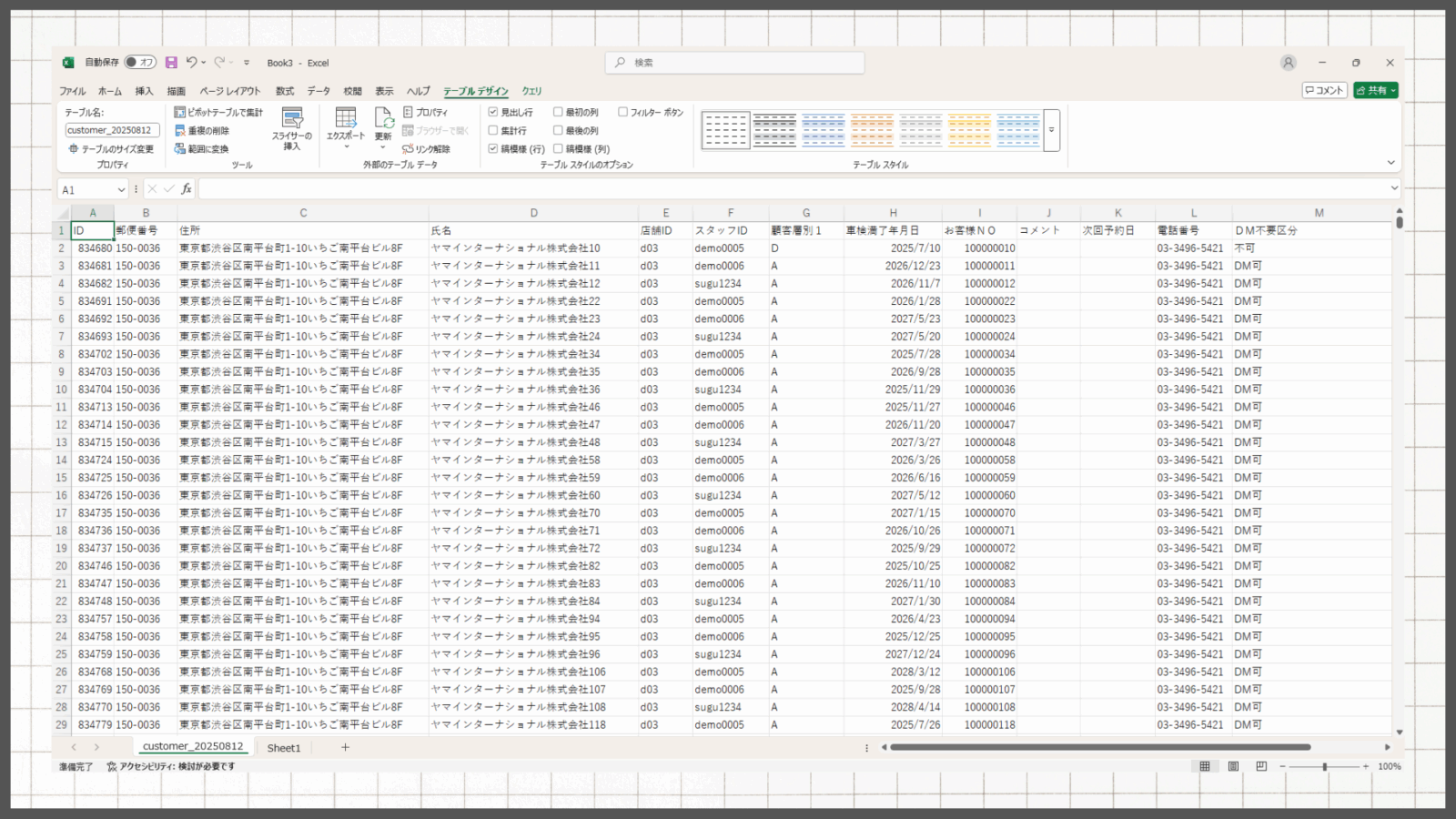The image size is (1456, 819).
Task: Insert a slicer with スライサーの挿入
Action: click(x=292, y=128)
